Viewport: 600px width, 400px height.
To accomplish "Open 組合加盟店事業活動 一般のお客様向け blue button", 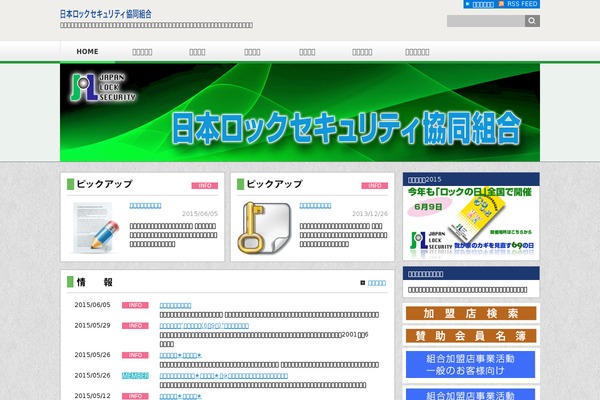I will tap(471, 364).
